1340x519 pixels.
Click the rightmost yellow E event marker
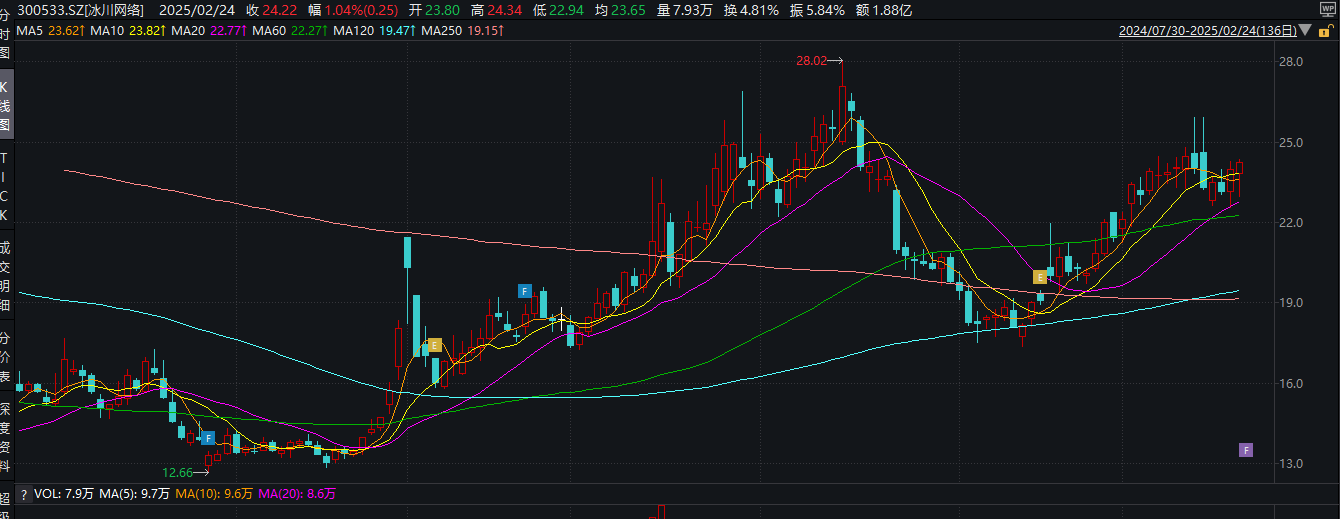click(1040, 276)
